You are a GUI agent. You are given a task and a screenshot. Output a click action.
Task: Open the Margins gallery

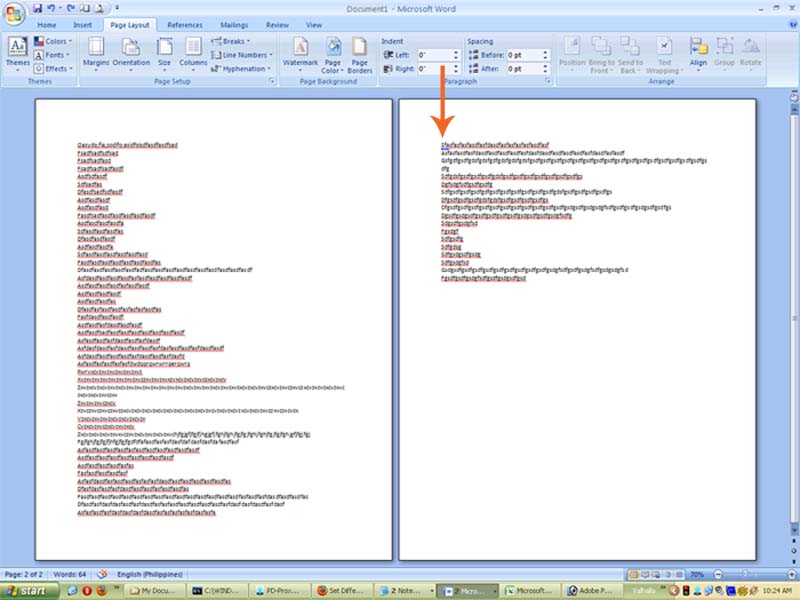(97, 57)
